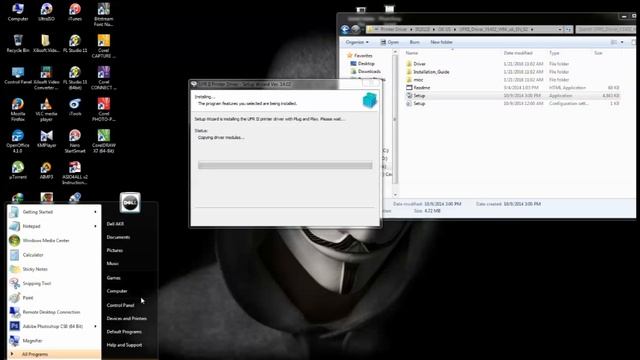The height and width of the screenshot is (360, 640).
Task: Launch Mozilla Firefox from the desktop
Action: (18, 110)
